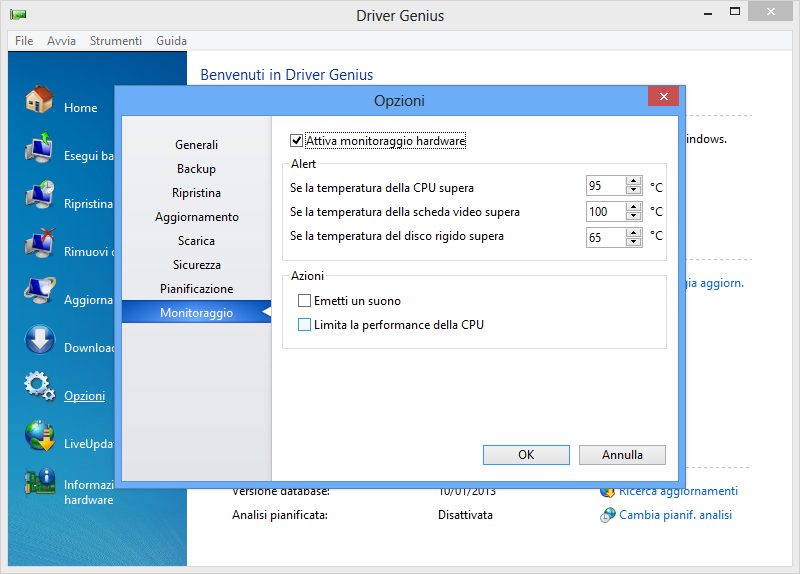Image resolution: width=800 pixels, height=574 pixels.
Task: Click the Esegui backup monitor icon
Action: [39, 147]
